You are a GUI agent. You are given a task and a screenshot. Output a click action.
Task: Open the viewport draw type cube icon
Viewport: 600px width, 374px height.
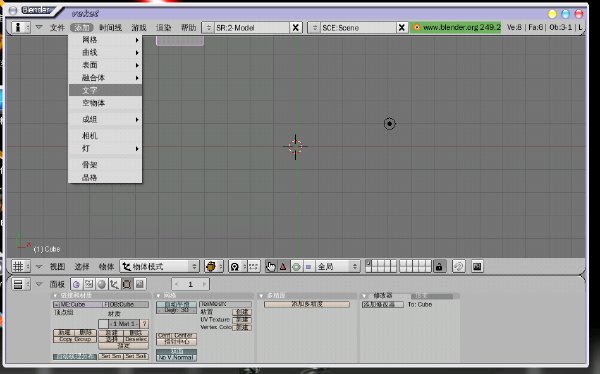coord(214,266)
